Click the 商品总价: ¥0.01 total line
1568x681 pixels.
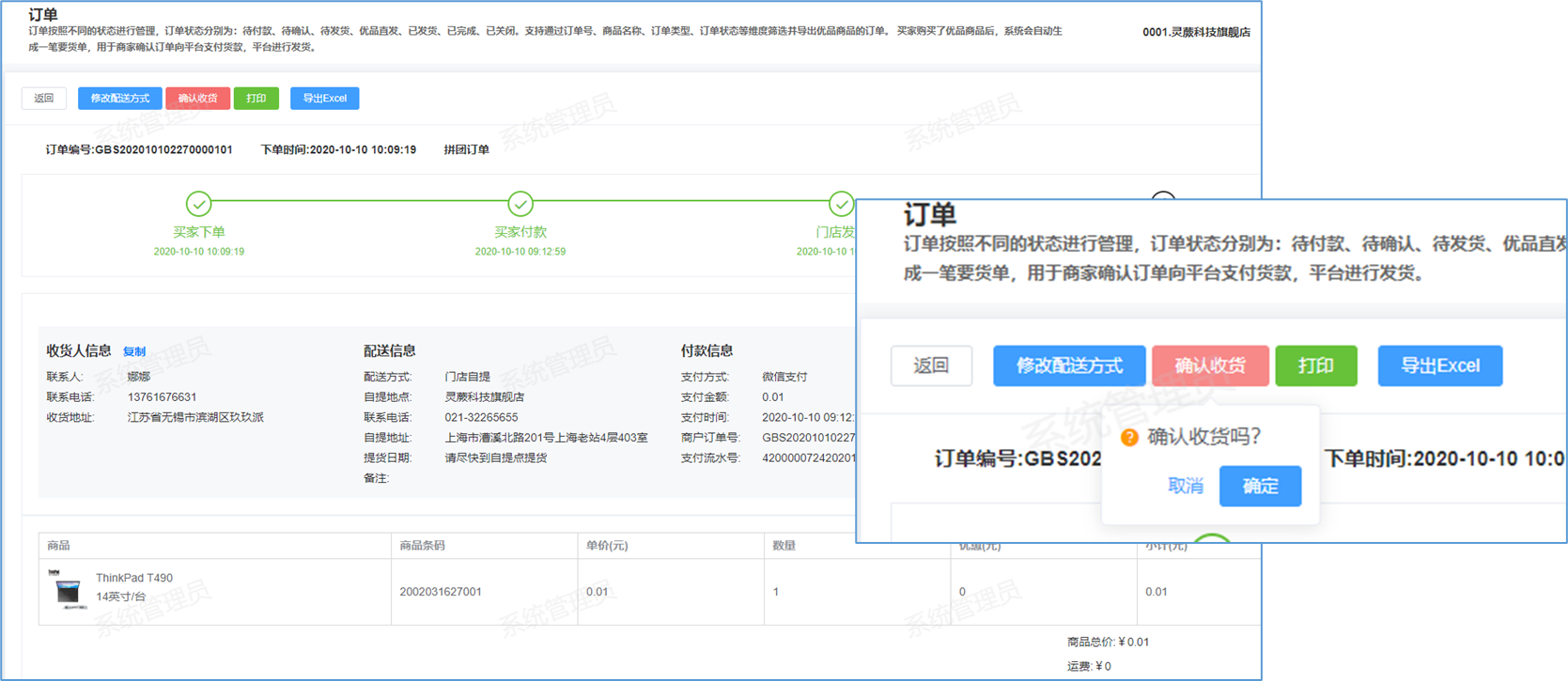(1108, 642)
